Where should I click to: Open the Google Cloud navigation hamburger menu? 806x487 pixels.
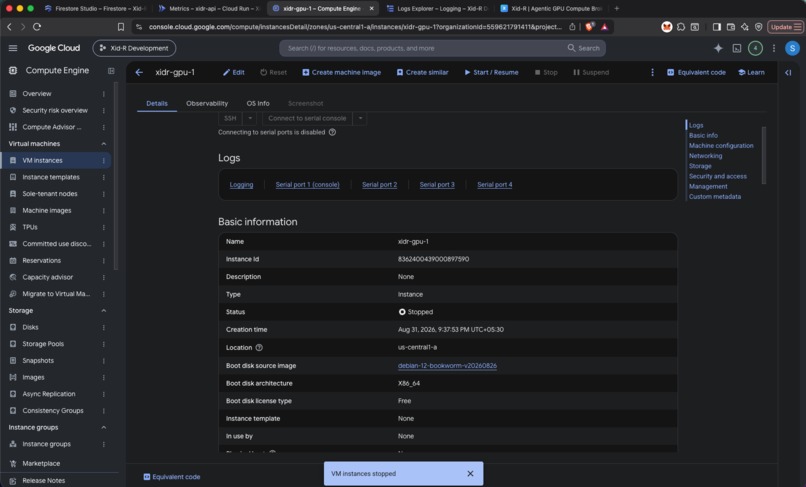(13, 48)
